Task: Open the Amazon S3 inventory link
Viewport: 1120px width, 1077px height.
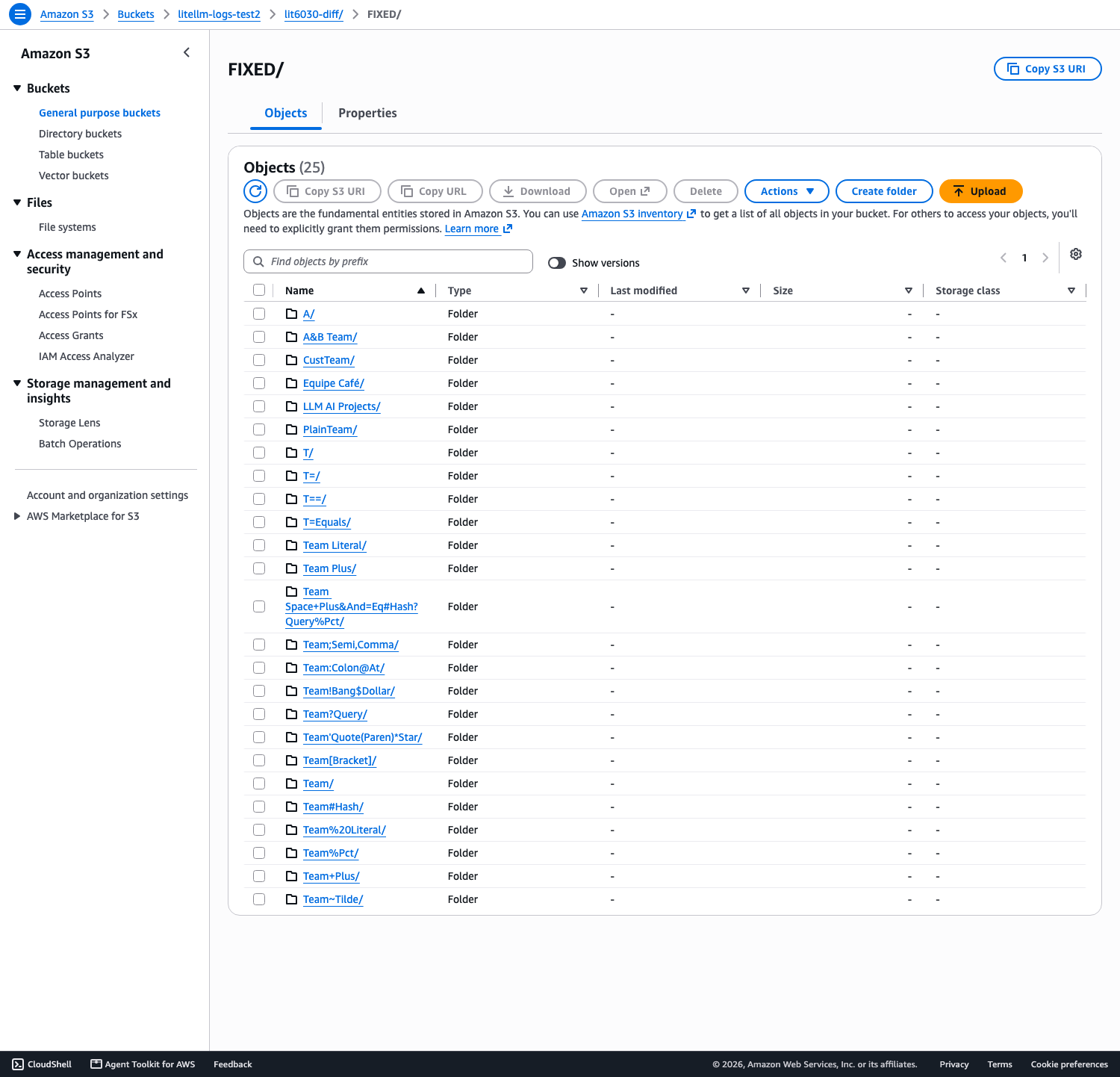Action: pyautogui.click(x=638, y=214)
